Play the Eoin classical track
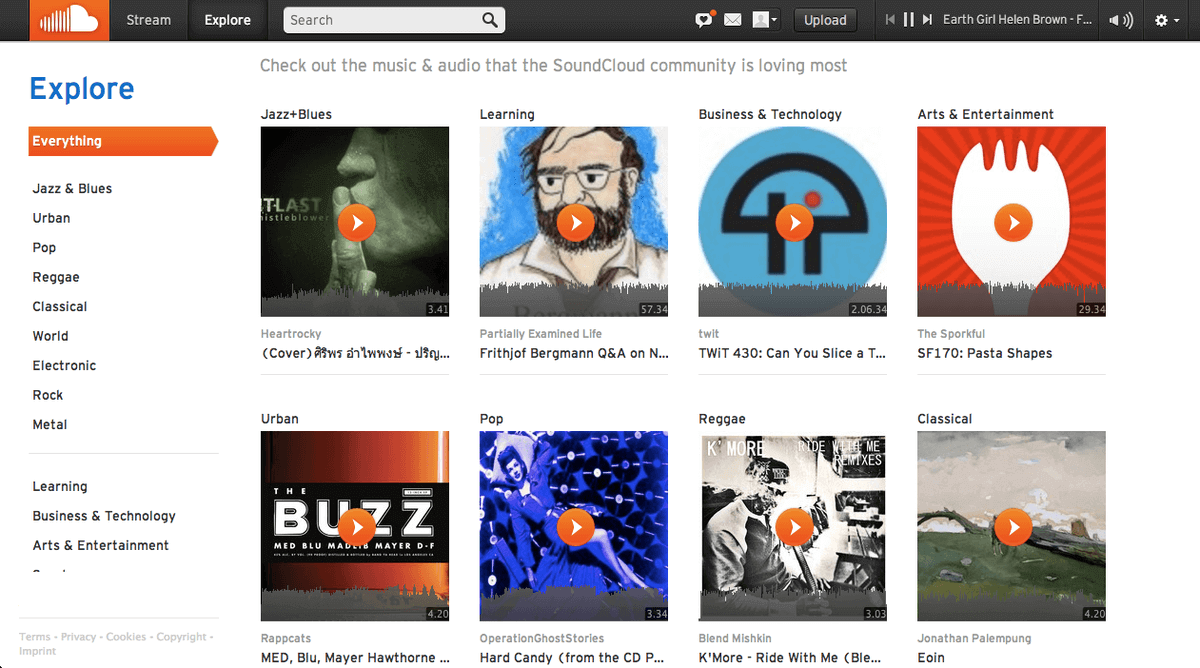The height and width of the screenshot is (668, 1200). (1013, 526)
